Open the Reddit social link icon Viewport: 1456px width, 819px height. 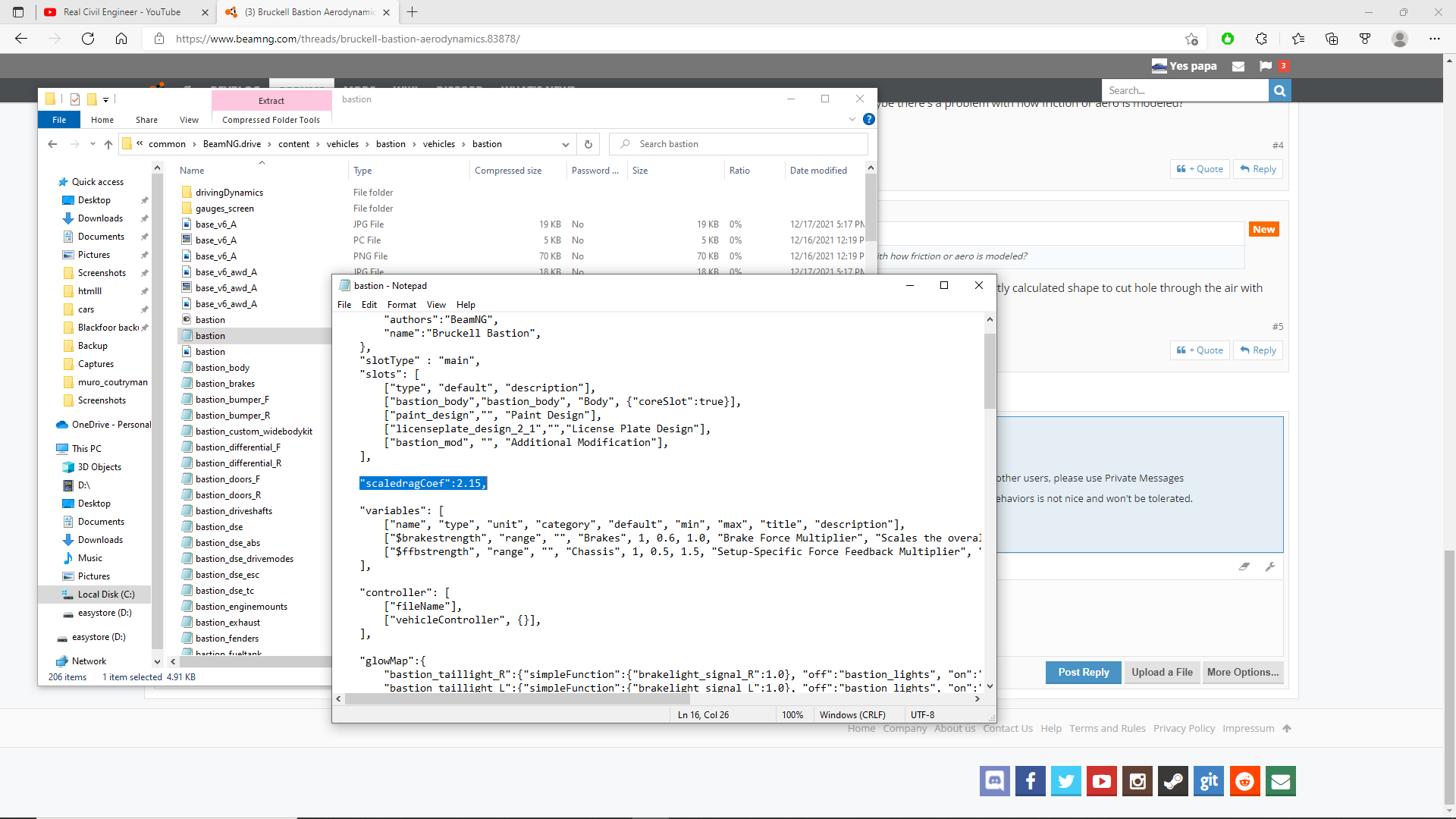pos(1244,781)
